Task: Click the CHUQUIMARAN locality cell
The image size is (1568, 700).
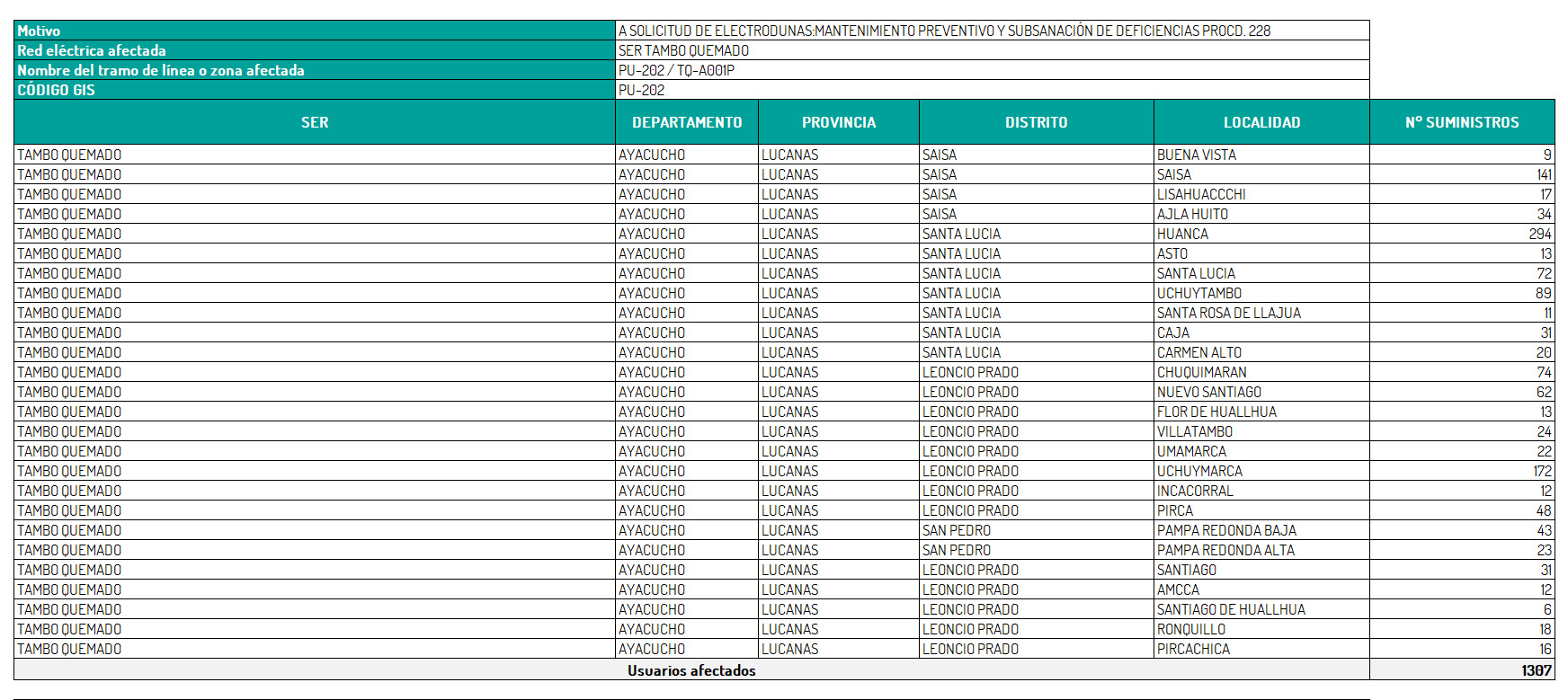Action: click(1261, 372)
